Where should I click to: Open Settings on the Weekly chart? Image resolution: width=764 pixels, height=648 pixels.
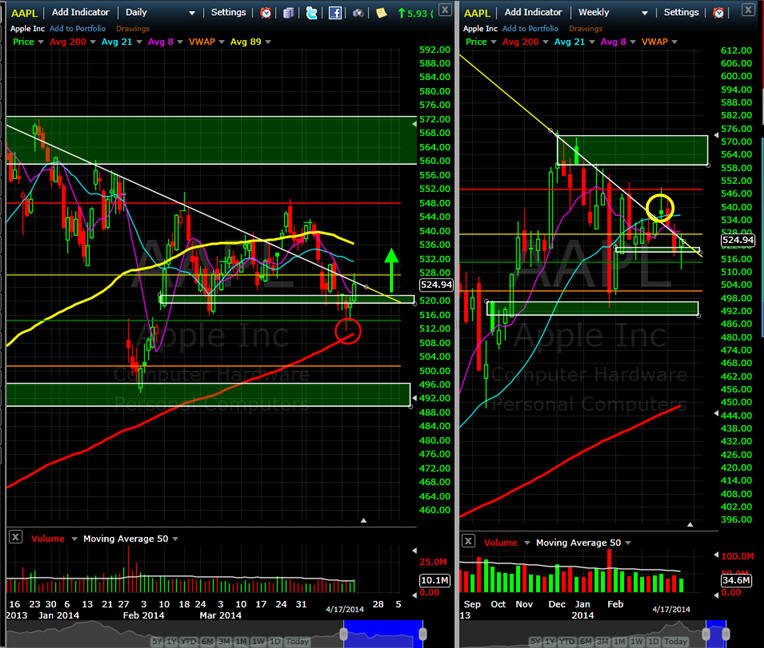pyautogui.click(x=681, y=12)
